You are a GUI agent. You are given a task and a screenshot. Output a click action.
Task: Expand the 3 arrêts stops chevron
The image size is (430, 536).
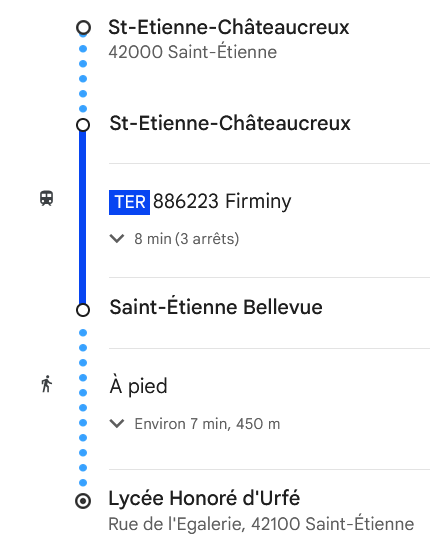(117, 238)
